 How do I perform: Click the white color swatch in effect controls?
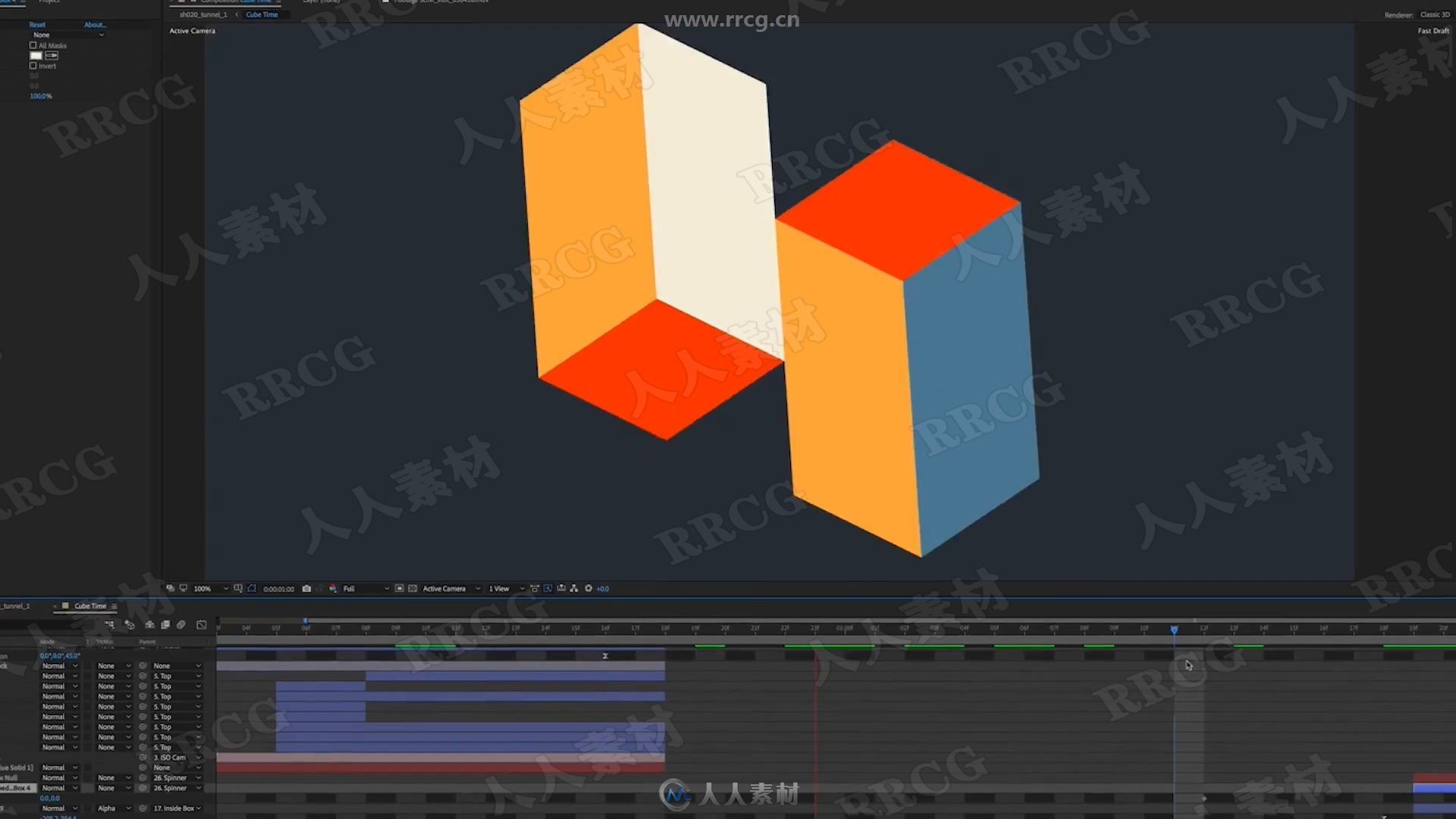tap(36, 55)
